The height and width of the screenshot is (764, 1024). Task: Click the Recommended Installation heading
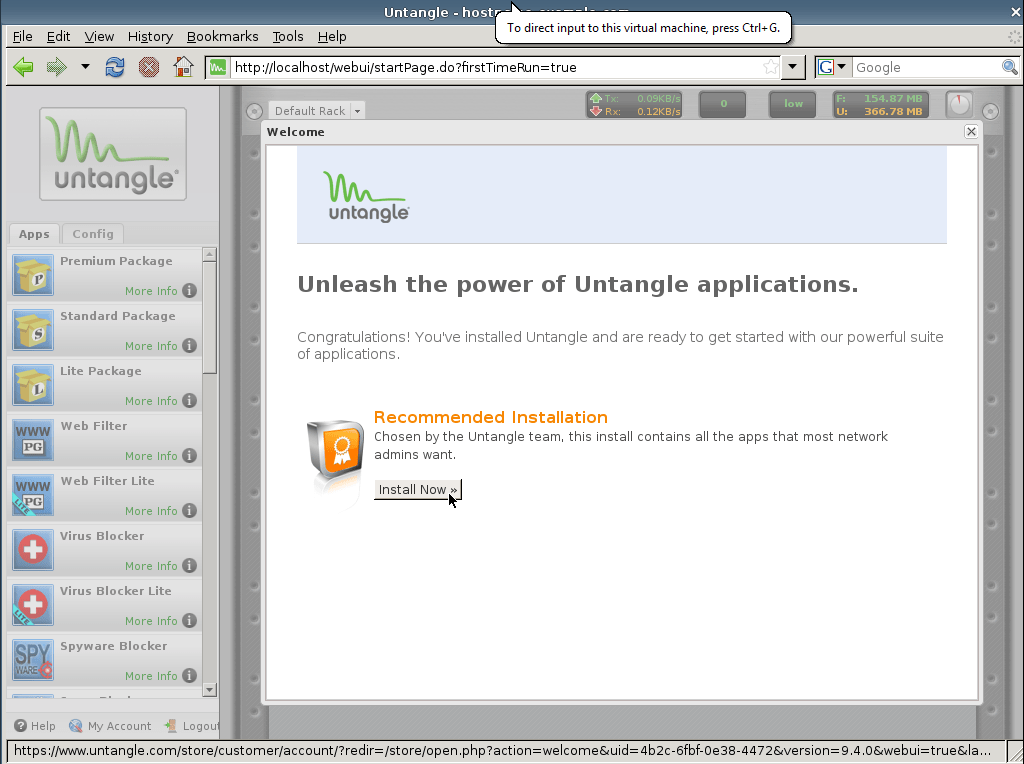pyautogui.click(x=490, y=417)
